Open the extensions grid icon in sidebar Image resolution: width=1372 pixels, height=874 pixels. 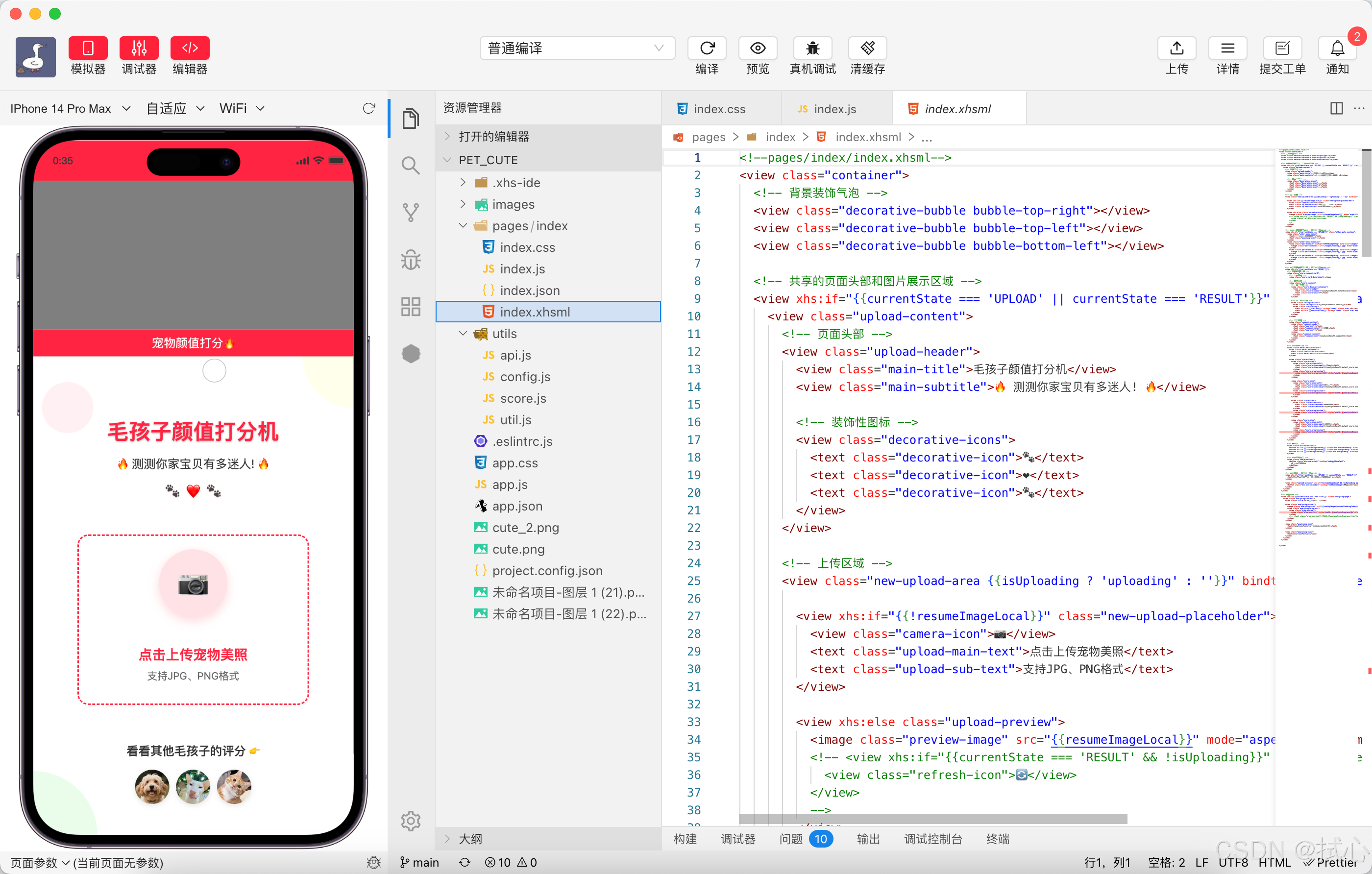(410, 307)
